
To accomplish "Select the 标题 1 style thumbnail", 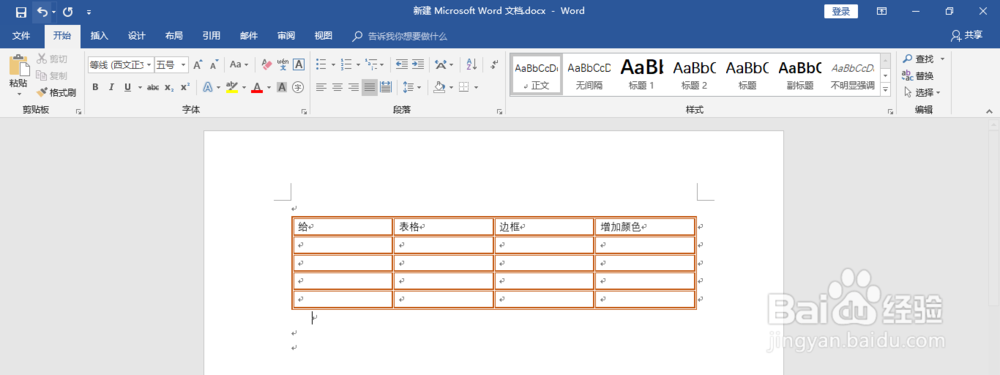I will [x=642, y=75].
